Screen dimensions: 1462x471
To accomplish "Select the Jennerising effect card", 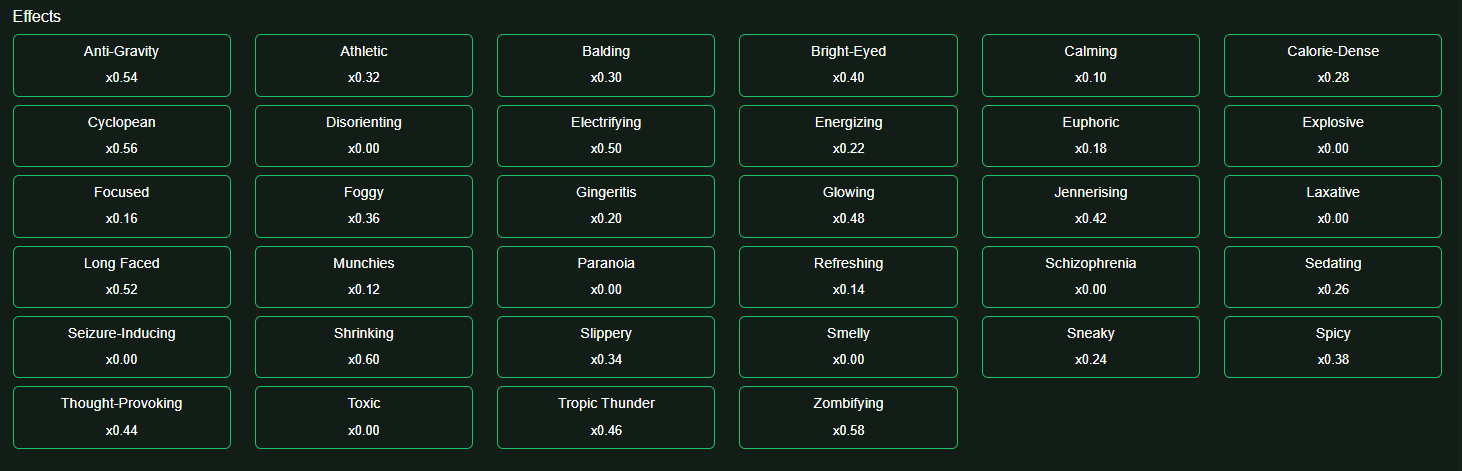I will [1090, 206].
